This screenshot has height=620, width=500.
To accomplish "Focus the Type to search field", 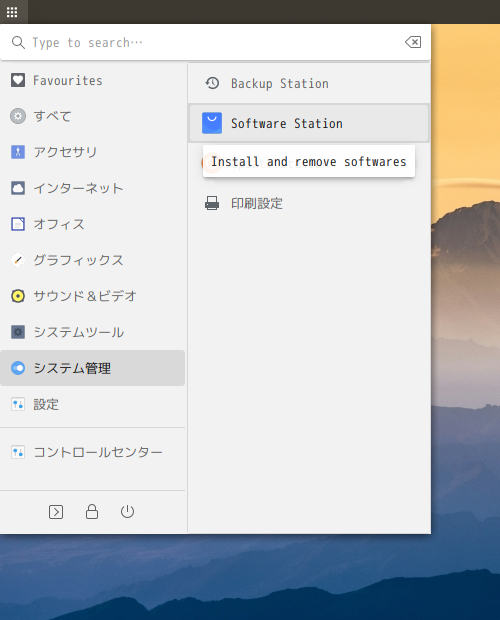I will tap(215, 42).
